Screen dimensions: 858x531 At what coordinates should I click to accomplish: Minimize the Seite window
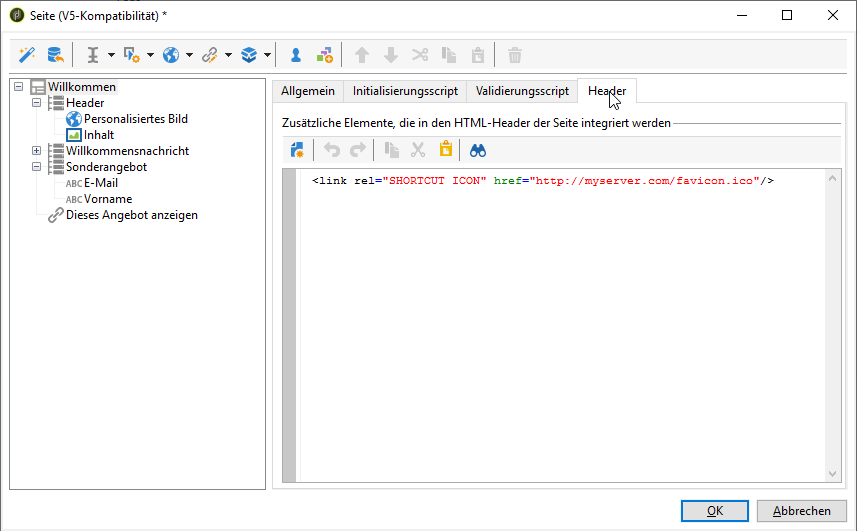742,15
